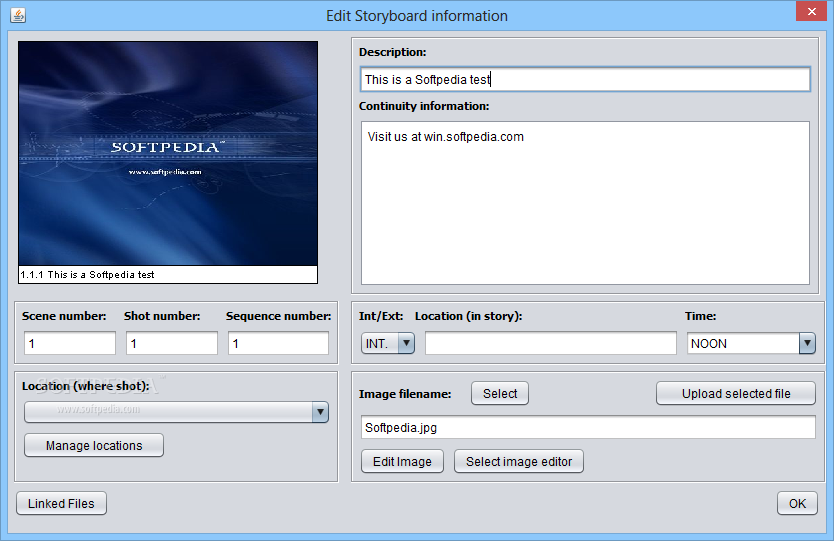Focus the Description text field

tap(585, 79)
